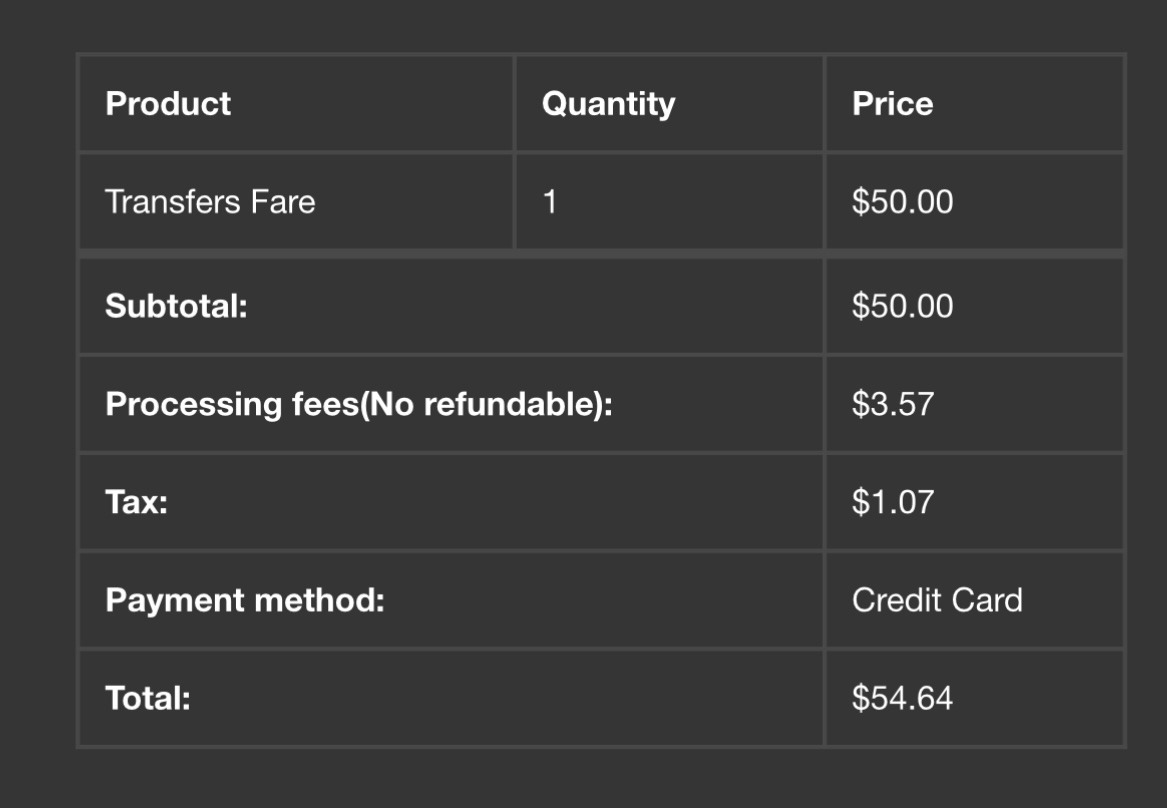Click the Price column header
Viewport: 1167px width, 808px height.
point(892,104)
